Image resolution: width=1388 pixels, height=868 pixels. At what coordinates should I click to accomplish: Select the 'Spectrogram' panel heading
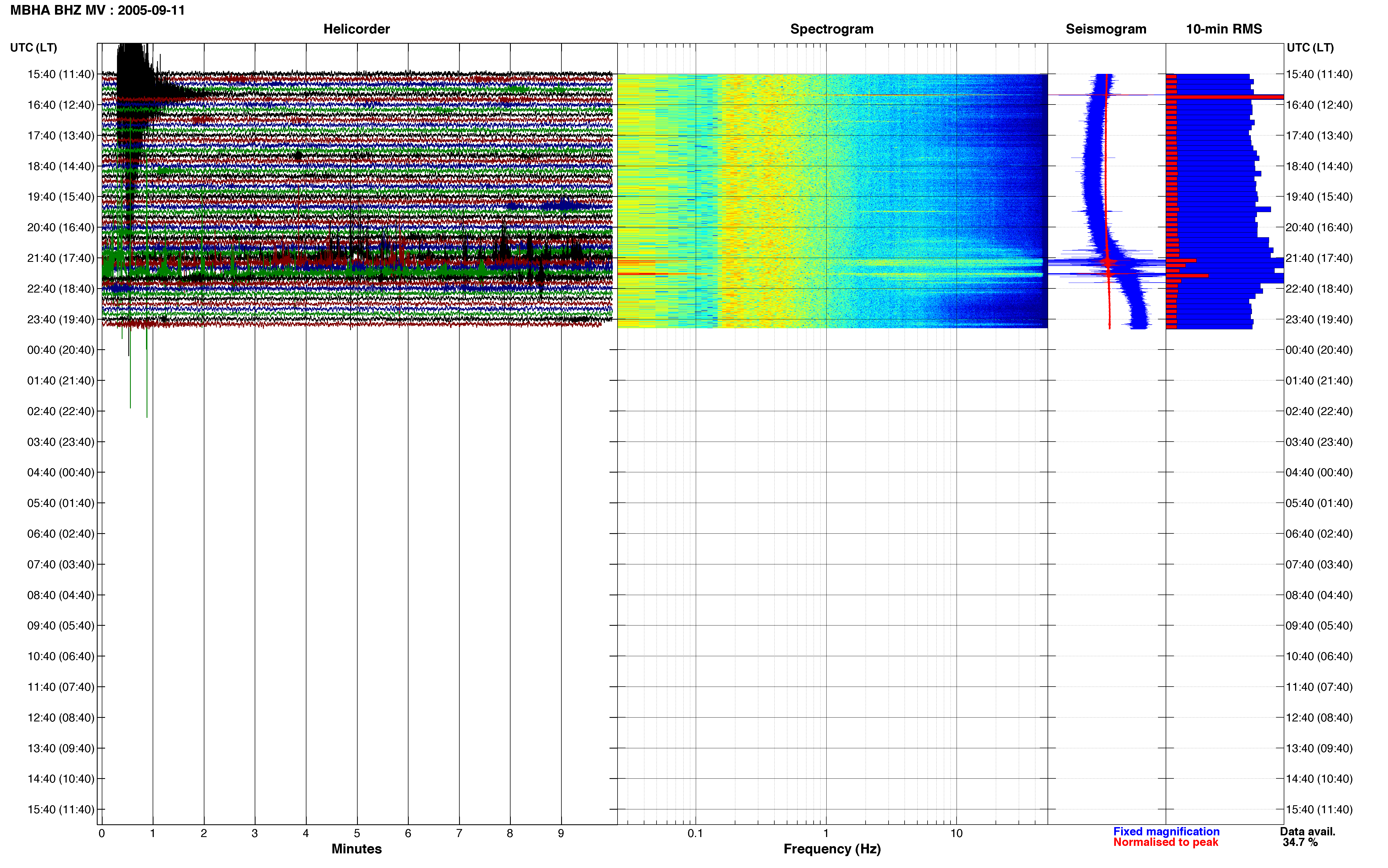coord(832,29)
